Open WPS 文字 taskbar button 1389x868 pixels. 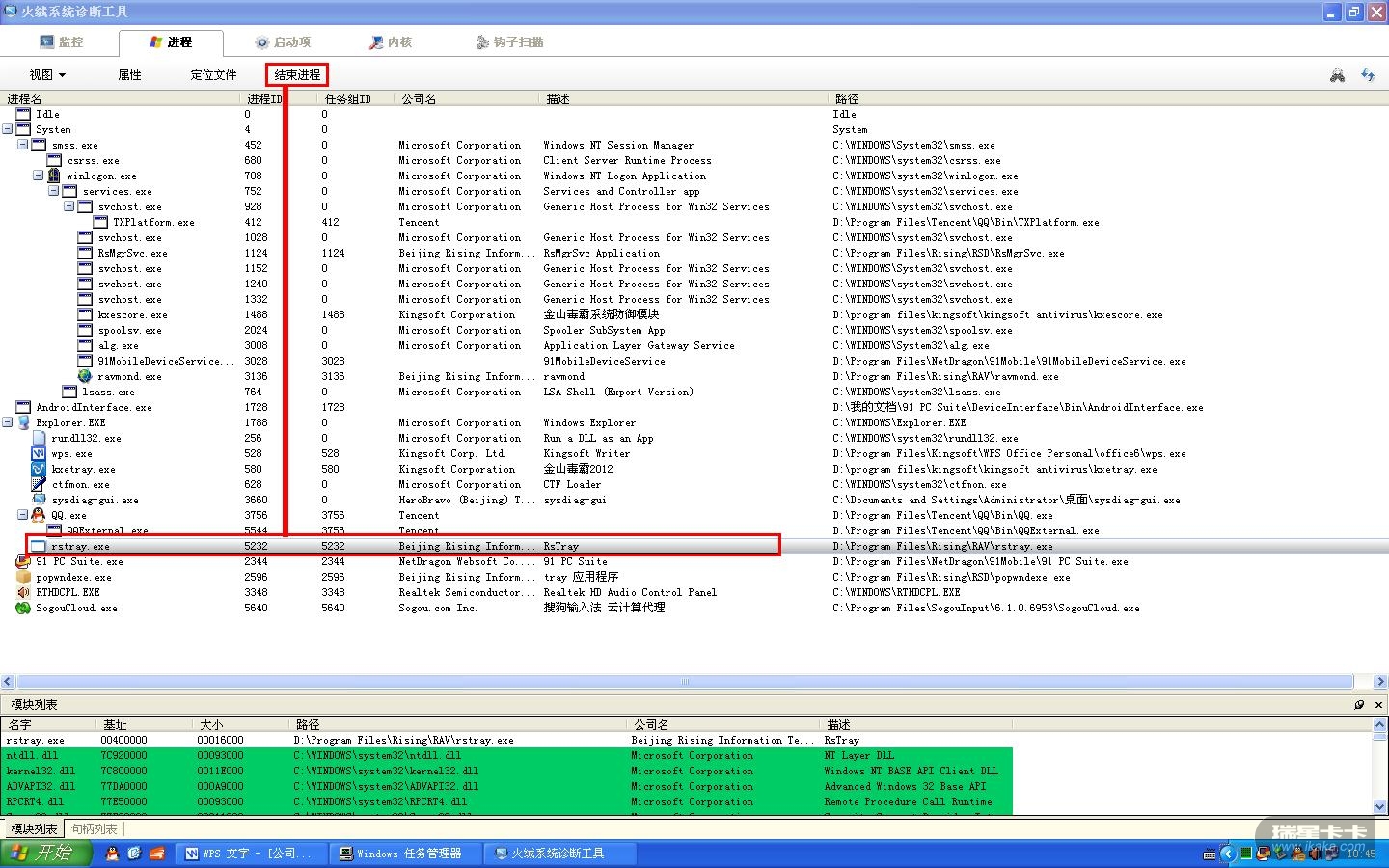(x=250, y=854)
